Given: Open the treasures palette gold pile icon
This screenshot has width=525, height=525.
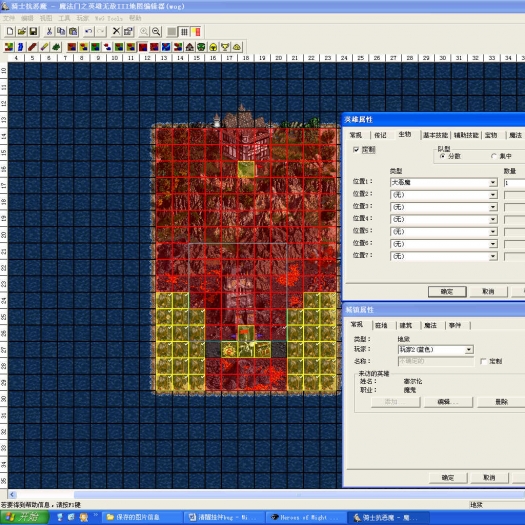Looking at the screenshot, I should pos(237,47).
